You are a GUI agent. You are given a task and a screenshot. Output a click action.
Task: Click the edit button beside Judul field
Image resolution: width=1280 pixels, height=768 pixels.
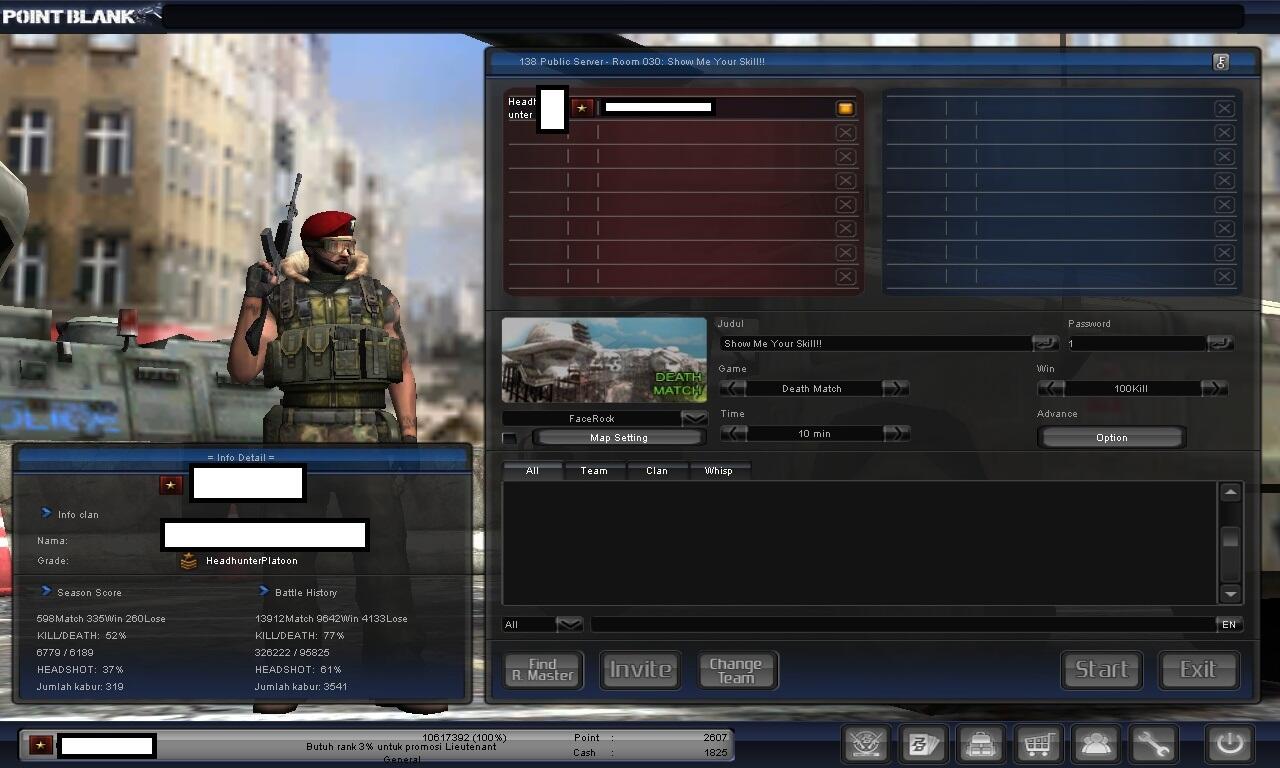1045,343
